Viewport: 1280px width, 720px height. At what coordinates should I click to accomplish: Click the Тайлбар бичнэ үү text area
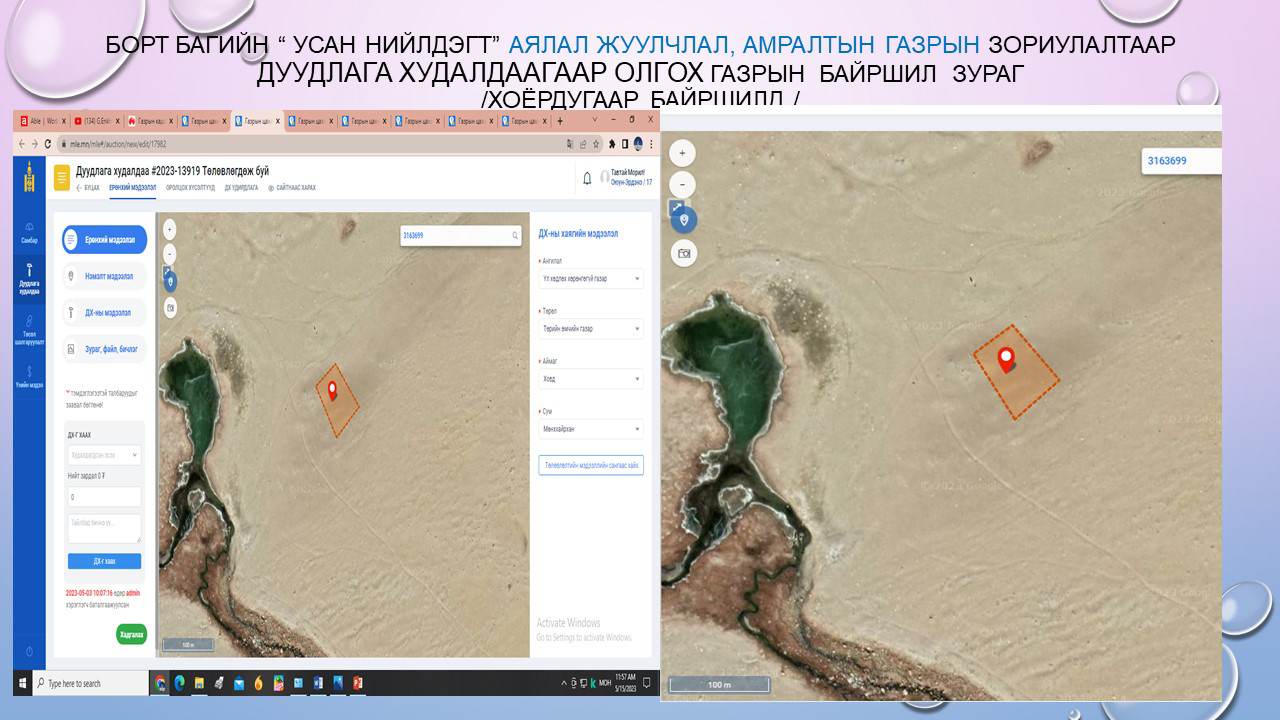click(104, 528)
